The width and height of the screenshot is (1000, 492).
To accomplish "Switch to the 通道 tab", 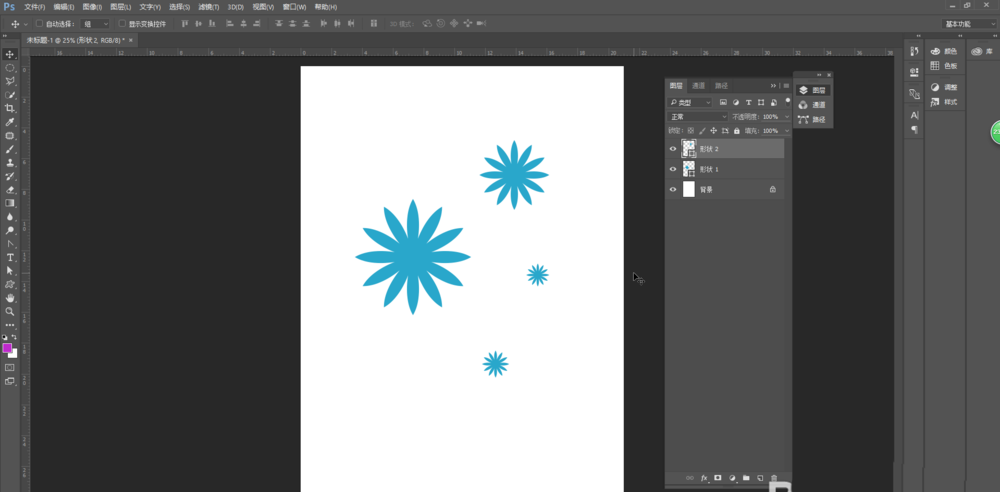I will point(699,86).
